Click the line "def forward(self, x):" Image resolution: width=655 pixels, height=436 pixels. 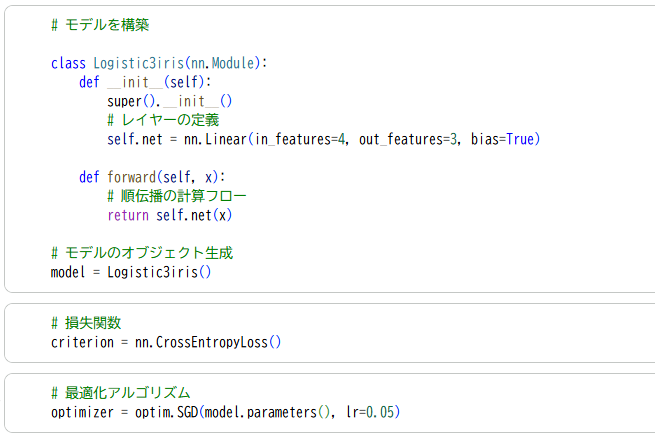152,177
